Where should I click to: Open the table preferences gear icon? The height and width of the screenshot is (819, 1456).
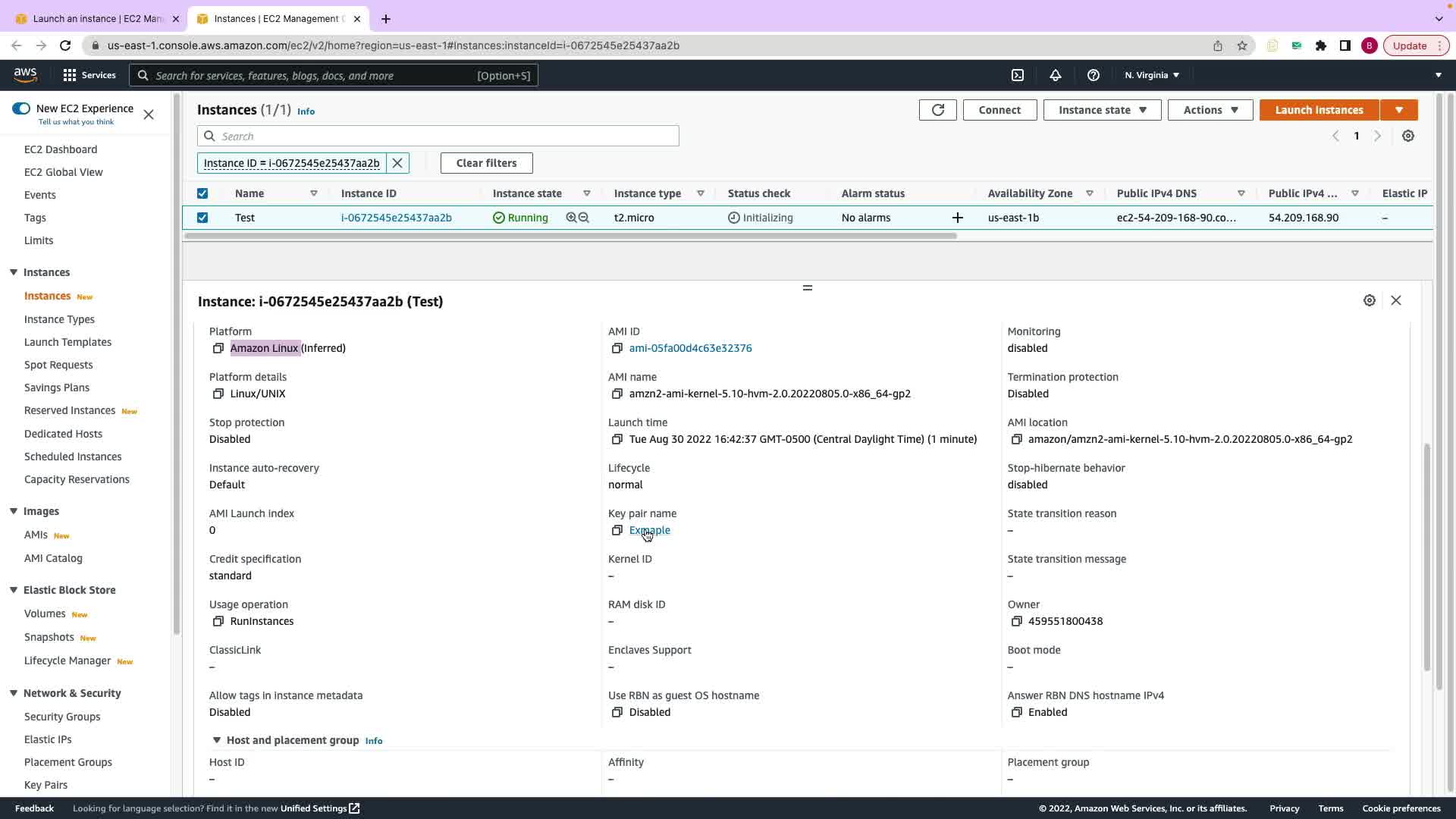(x=1407, y=136)
